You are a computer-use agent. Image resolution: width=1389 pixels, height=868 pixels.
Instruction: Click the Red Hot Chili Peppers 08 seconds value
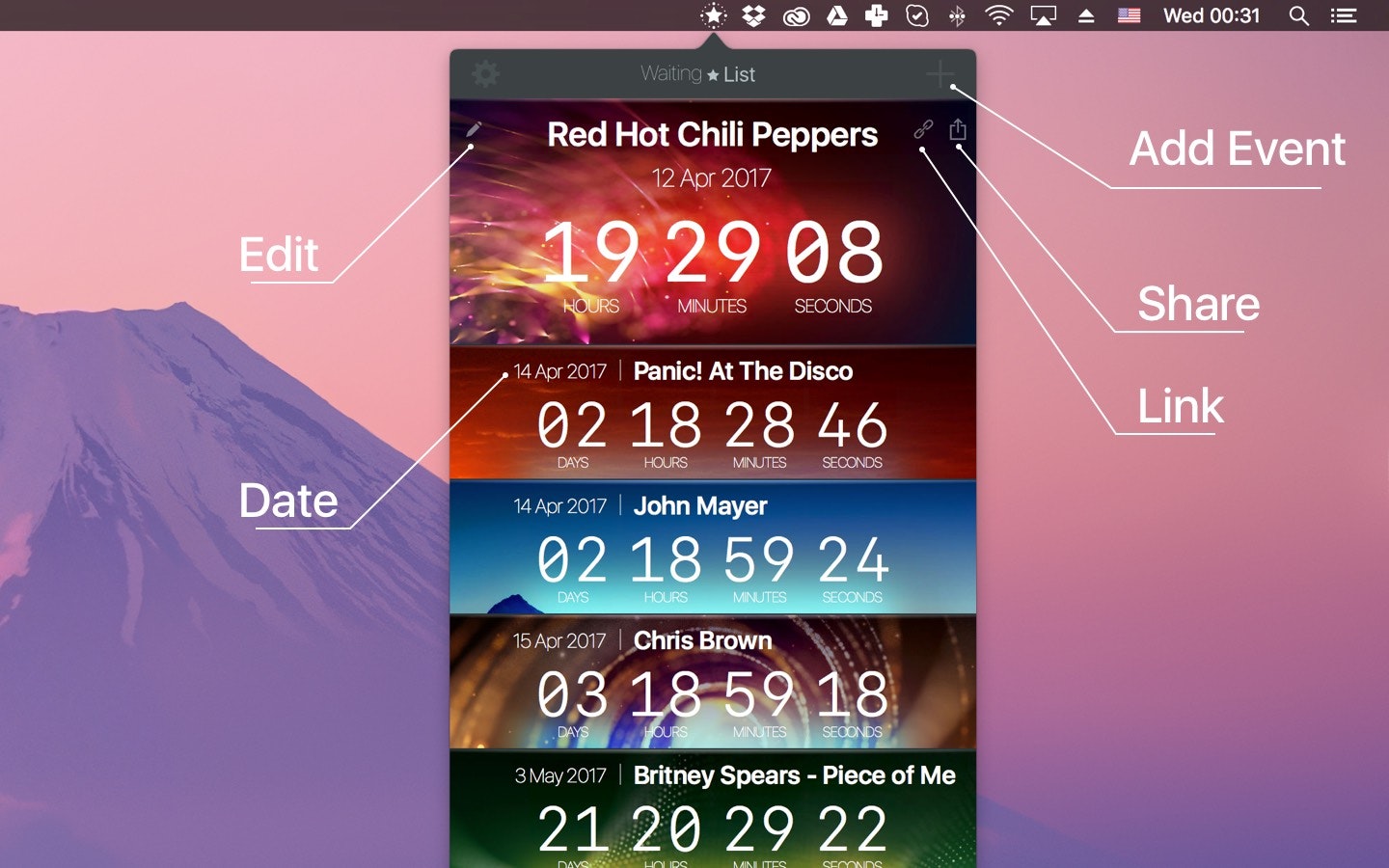pyautogui.click(x=833, y=253)
